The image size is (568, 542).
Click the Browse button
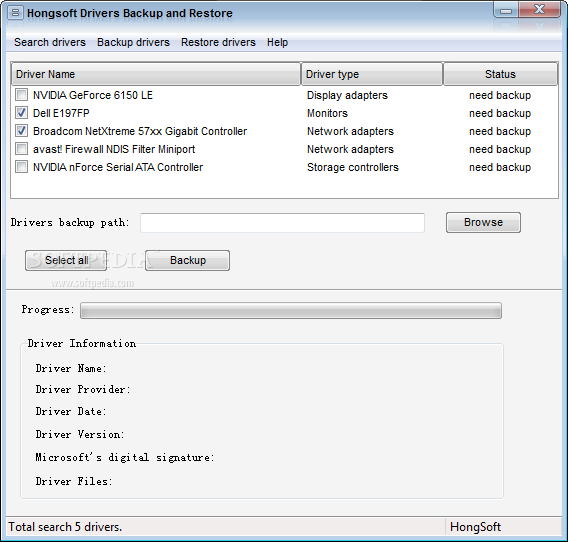(x=483, y=222)
